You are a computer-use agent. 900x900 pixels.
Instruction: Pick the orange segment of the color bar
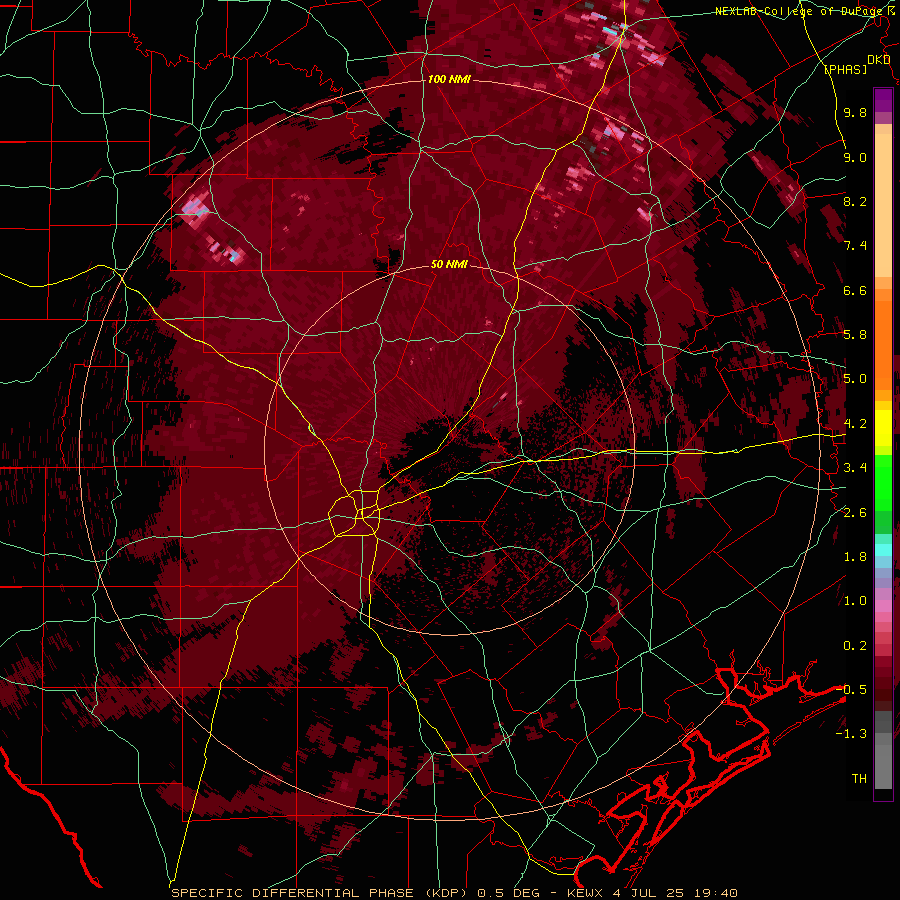(x=883, y=344)
